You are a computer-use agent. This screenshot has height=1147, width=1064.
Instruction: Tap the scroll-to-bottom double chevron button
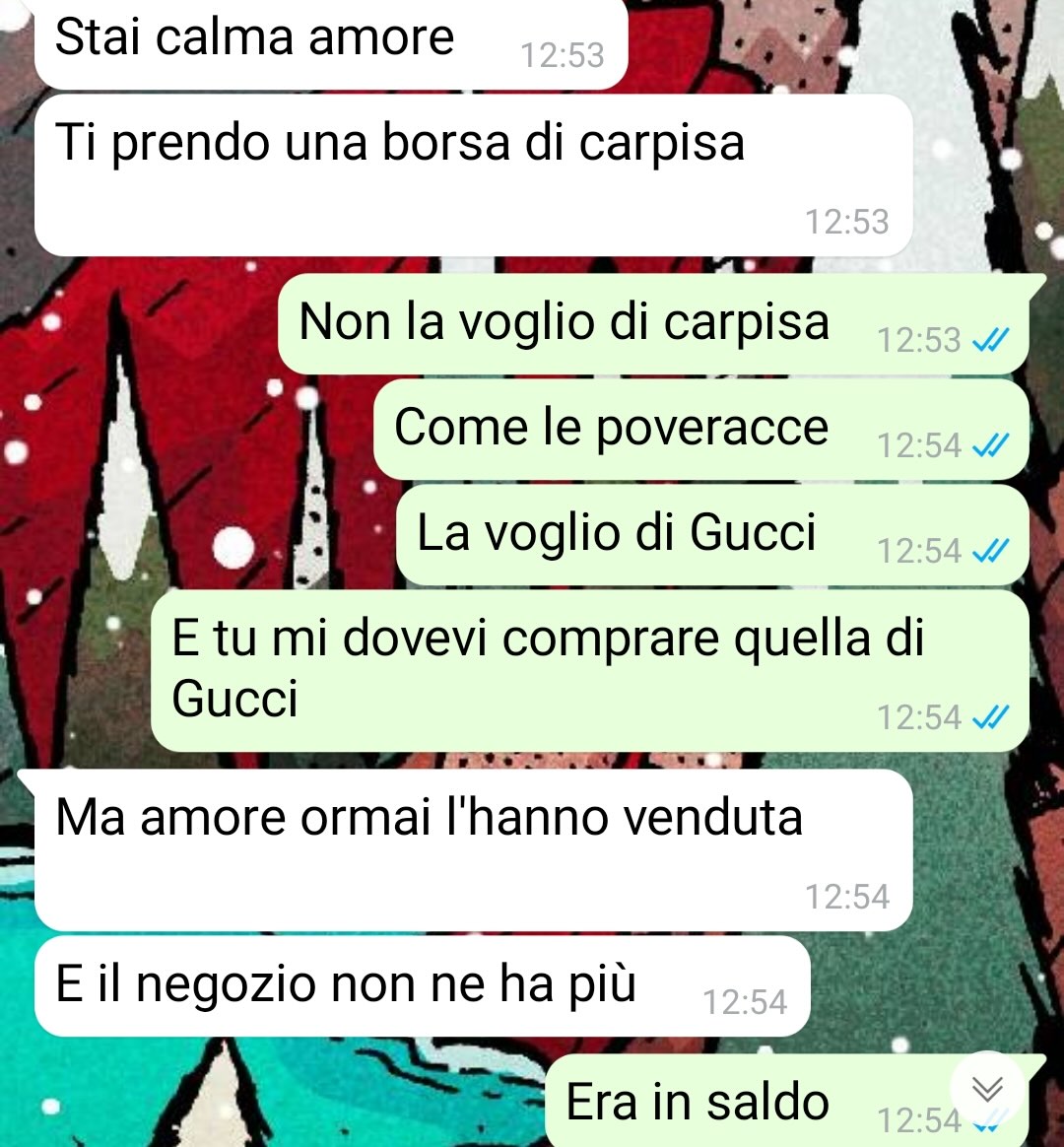click(988, 1089)
